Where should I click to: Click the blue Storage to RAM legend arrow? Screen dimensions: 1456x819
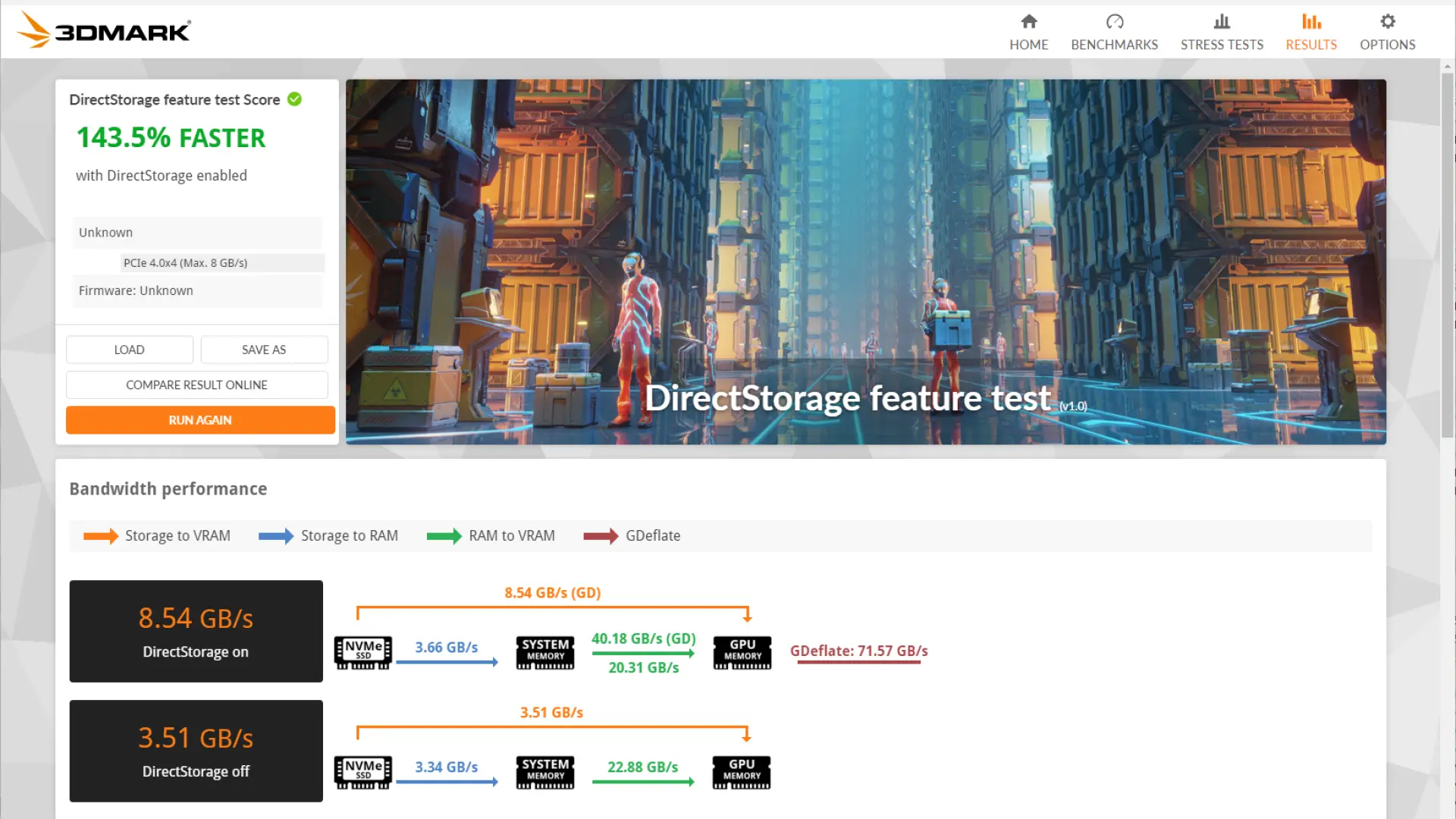(276, 536)
